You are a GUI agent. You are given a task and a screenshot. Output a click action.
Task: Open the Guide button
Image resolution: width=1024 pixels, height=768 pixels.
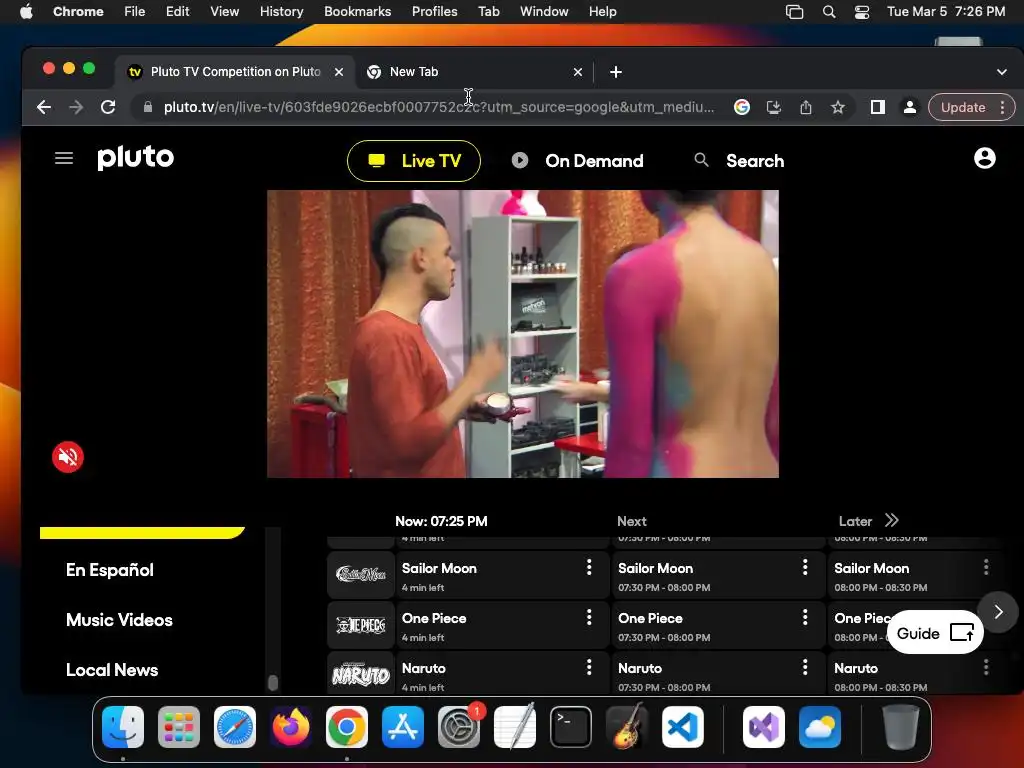click(x=935, y=633)
